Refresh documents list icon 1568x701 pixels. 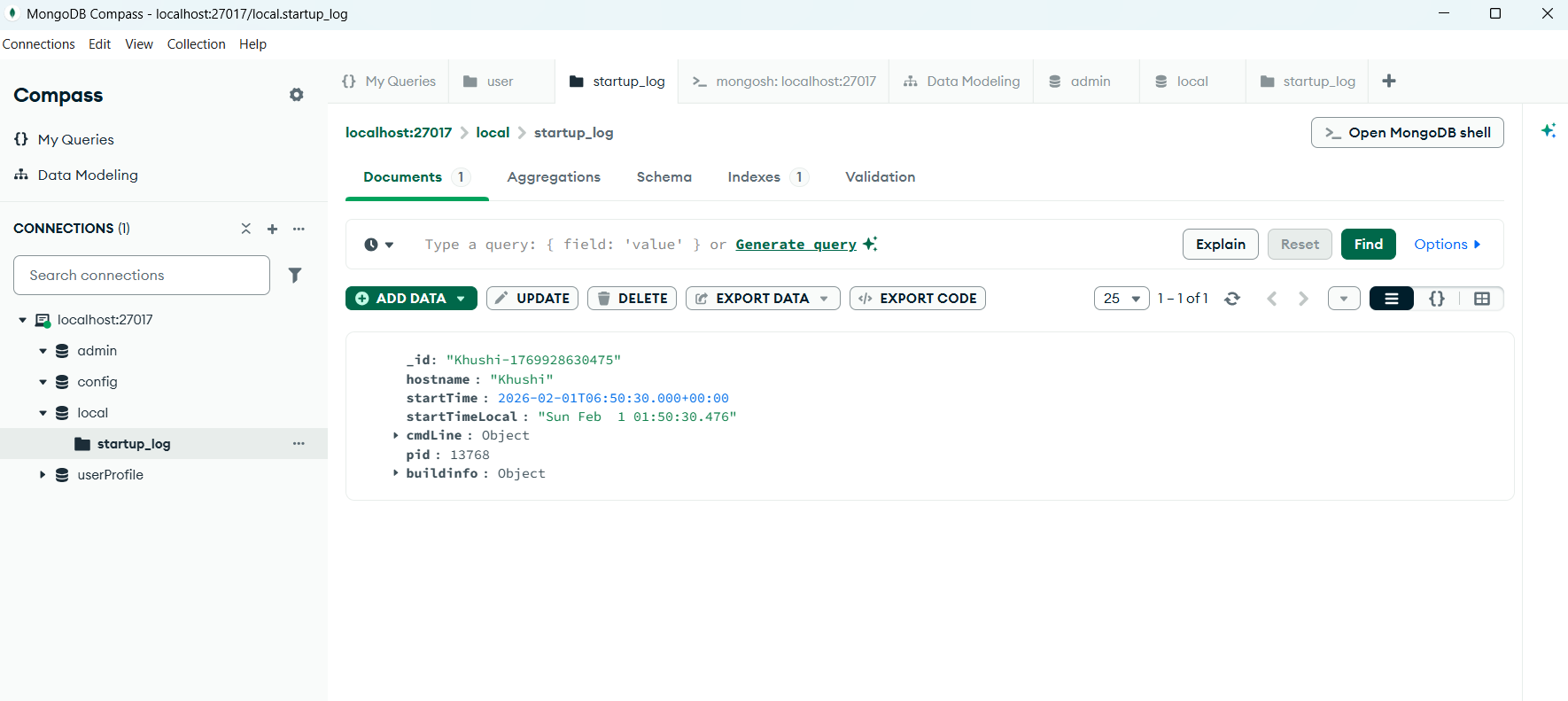1232,299
